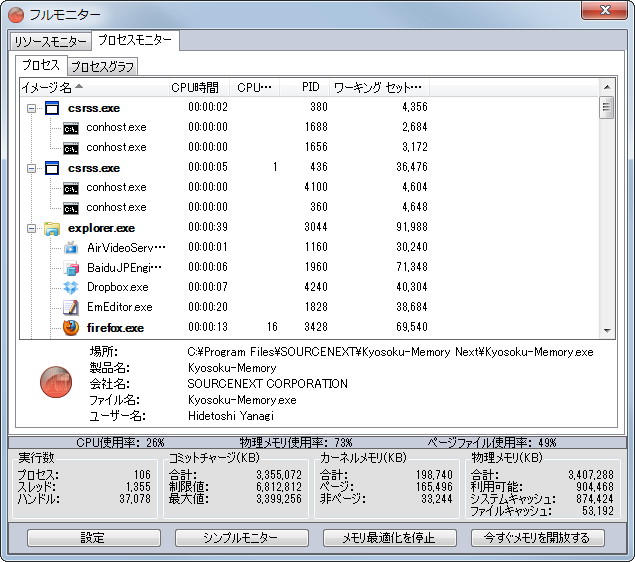
Task: Click the EmEditor.exe notepad icon
Action: coord(71,307)
